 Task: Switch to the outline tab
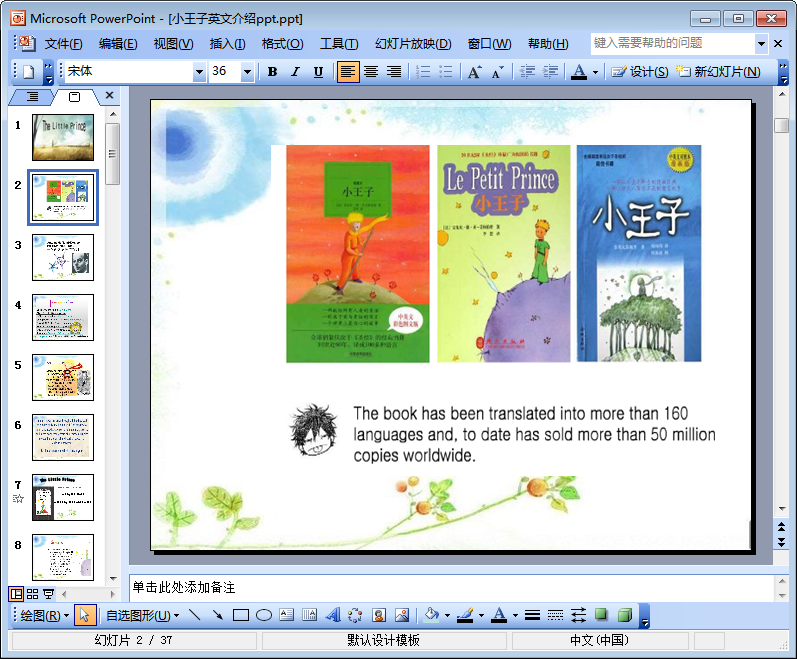click(x=32, y=97)
